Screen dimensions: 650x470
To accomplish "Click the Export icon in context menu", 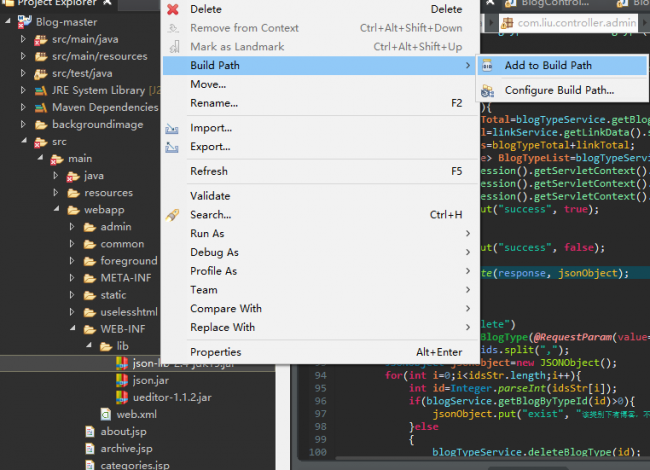I will [x=172, y=147].
